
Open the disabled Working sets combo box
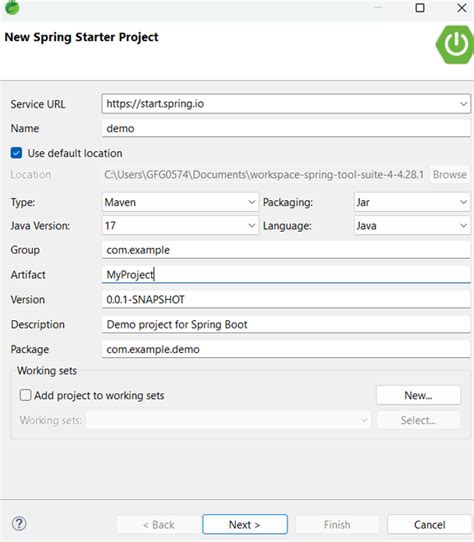(229, 420)
